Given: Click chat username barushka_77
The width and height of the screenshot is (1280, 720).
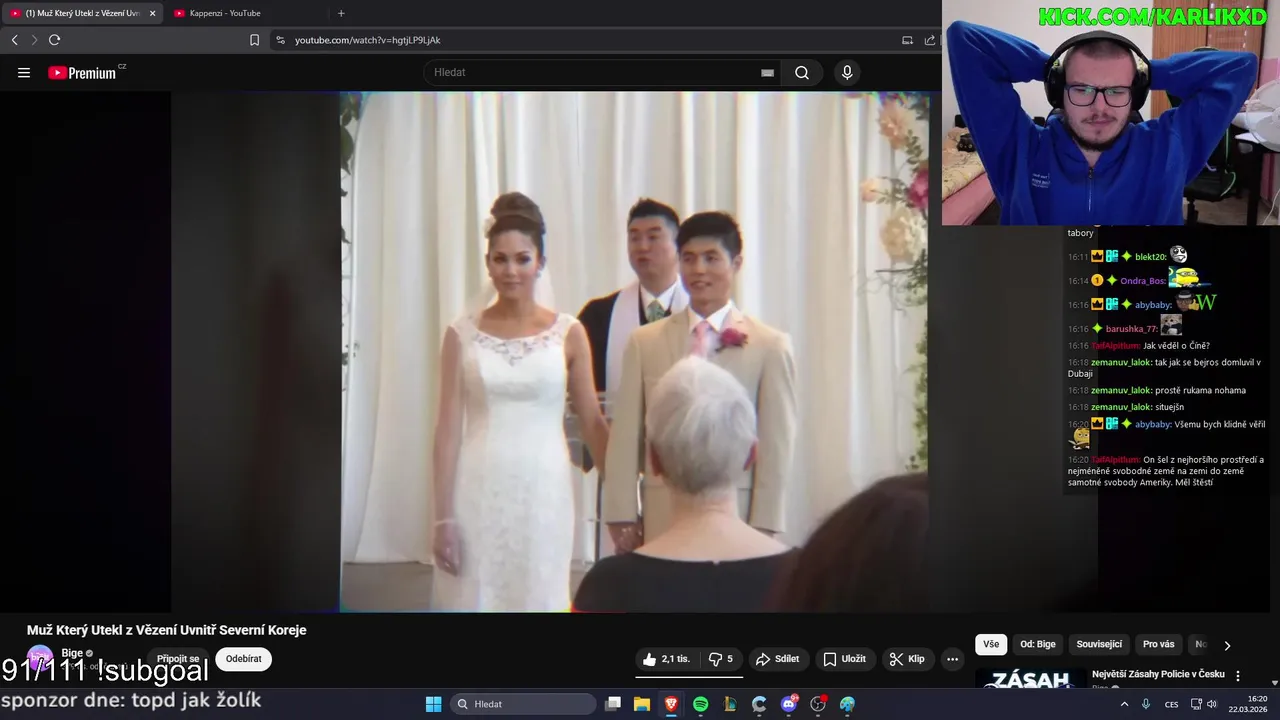Looking at the screenshot, I should (1131, 329).
